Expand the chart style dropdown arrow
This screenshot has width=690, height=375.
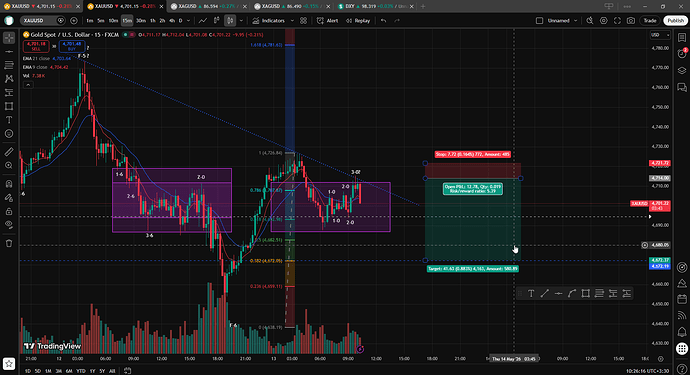tap(241, 21)
